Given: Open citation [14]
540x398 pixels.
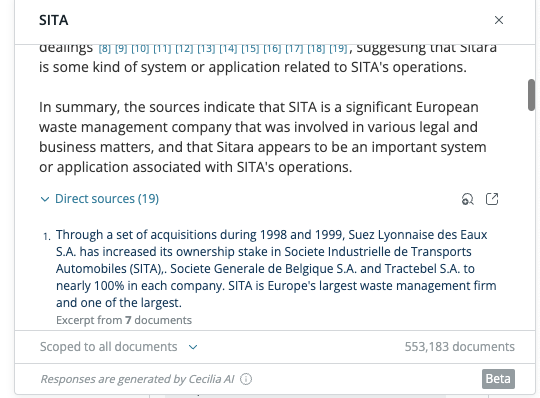Looking at the screenshot, I should pos(228,49).
